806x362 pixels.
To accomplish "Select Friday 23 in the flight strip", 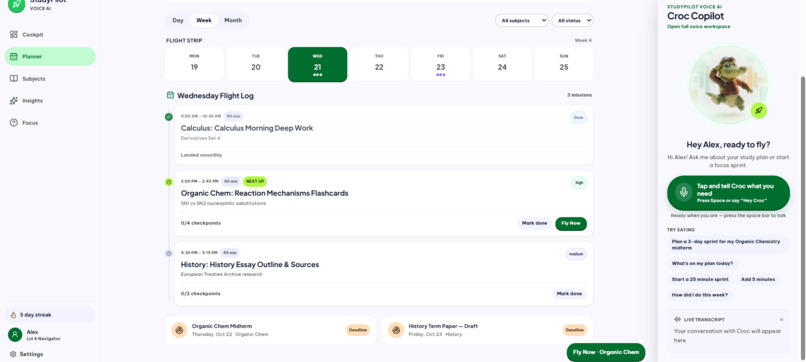I will 441,64.
